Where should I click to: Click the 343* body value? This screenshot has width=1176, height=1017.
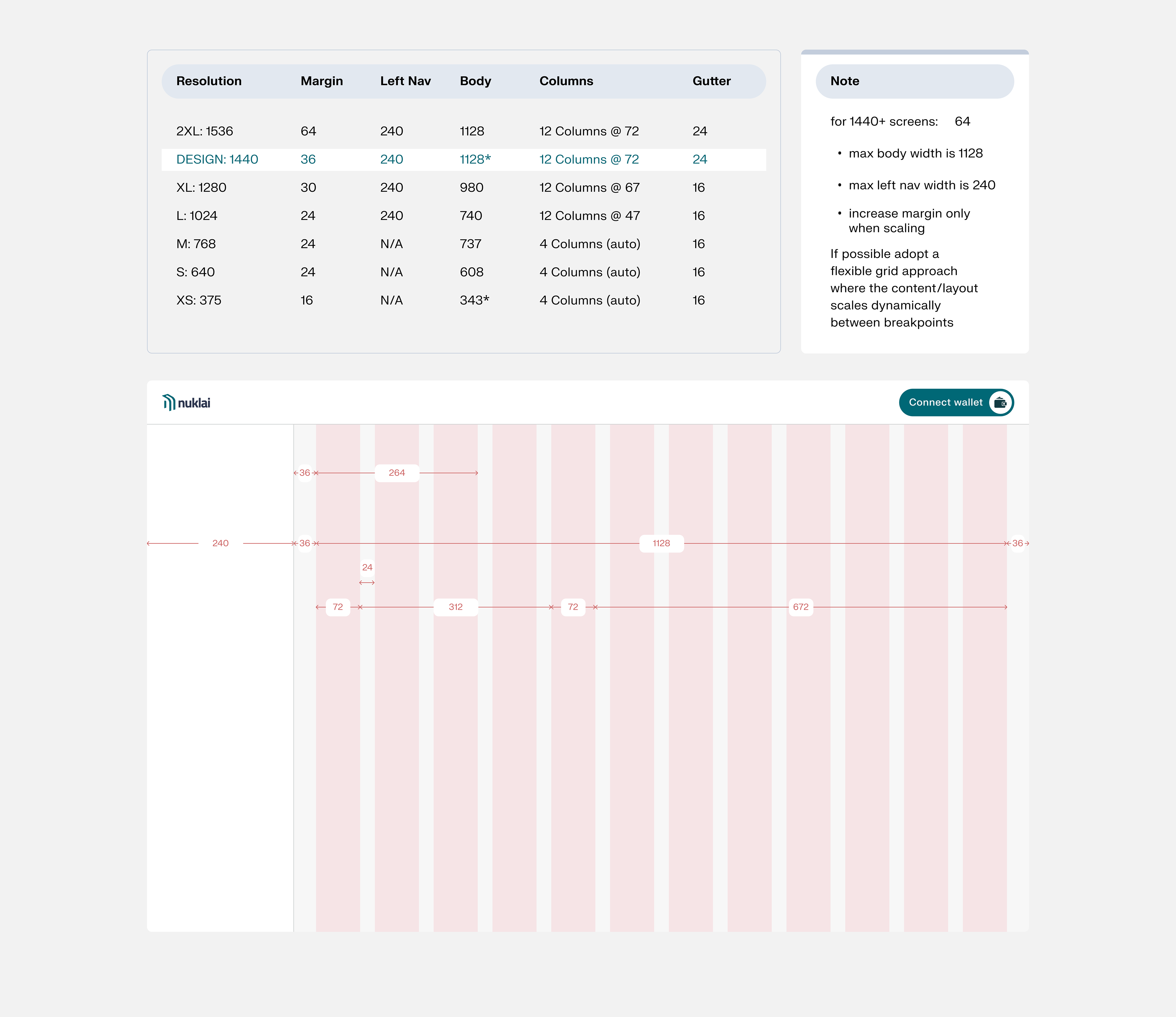(474, 301)
